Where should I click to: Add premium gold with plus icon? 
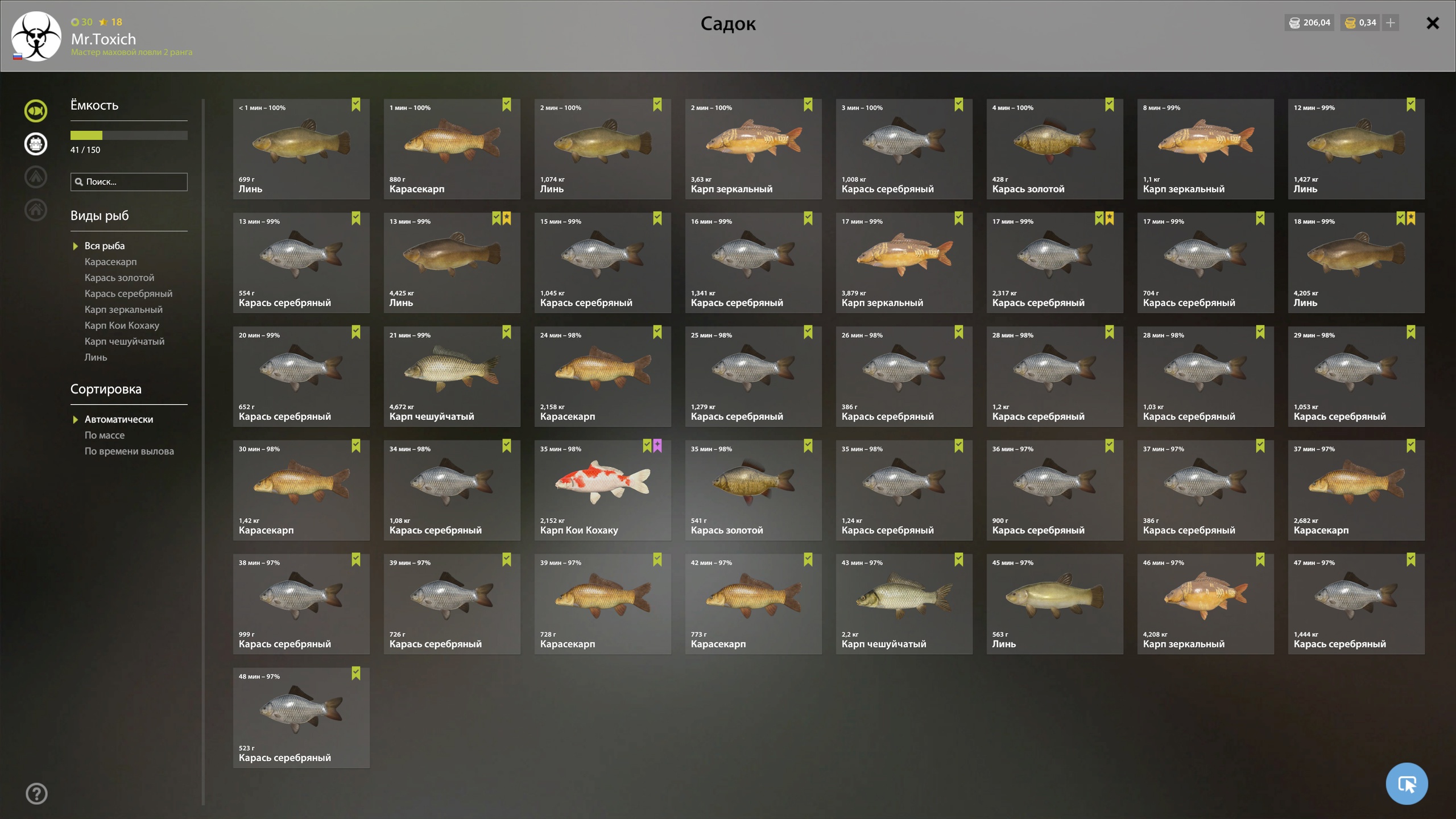pyautogui.click(x=1391, y=23)
